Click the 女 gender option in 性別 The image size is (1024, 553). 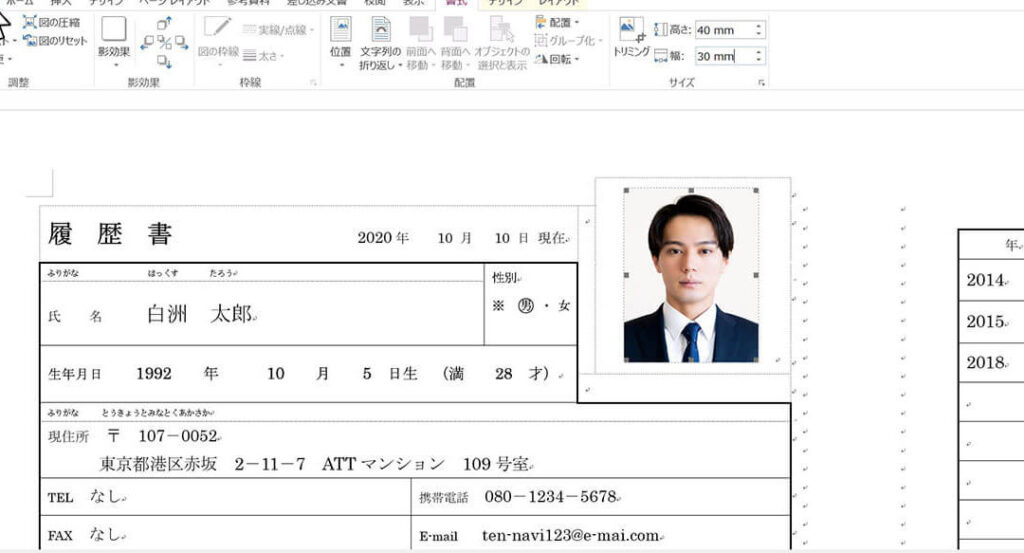564,306
